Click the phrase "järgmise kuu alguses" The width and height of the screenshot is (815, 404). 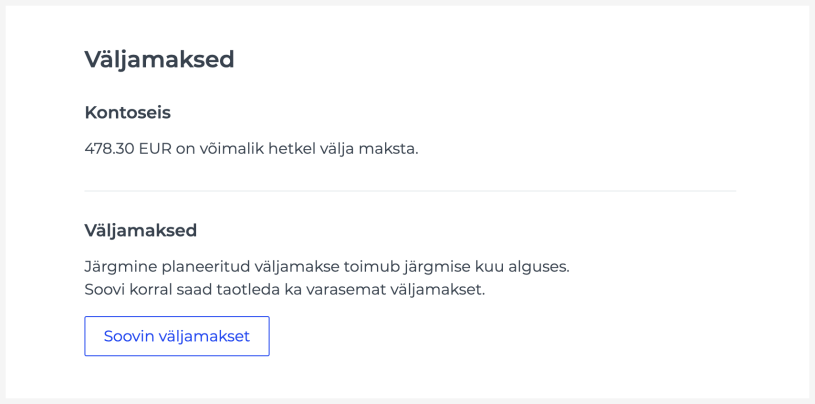486,266
